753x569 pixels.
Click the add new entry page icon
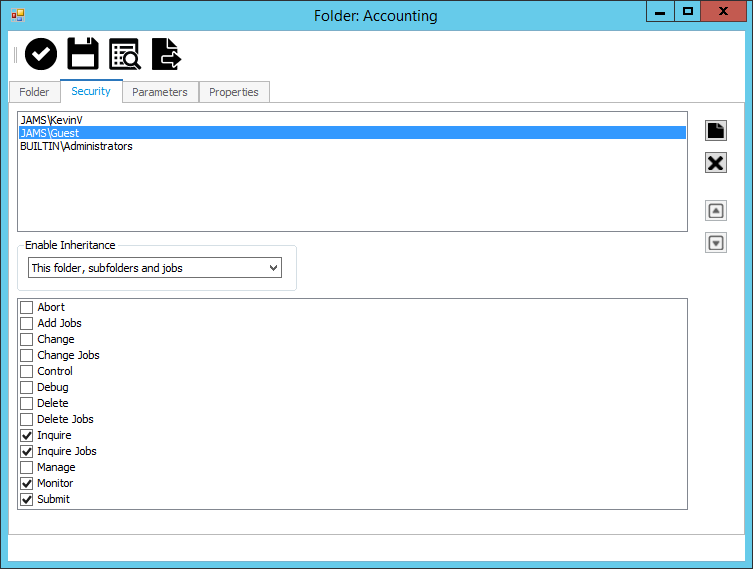tap(716, 131)
